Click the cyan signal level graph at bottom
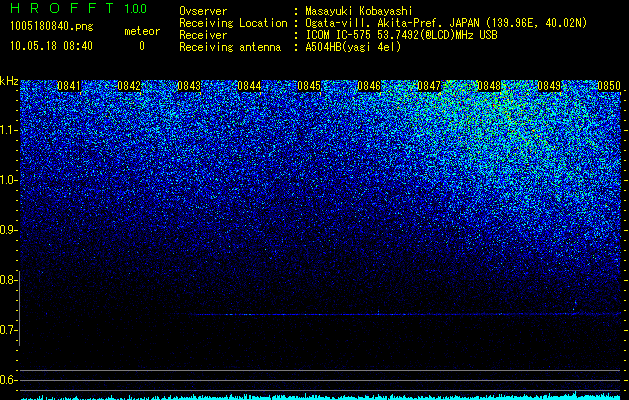The height and width of the screenshot is (400, 629). (x=321, y=397)
